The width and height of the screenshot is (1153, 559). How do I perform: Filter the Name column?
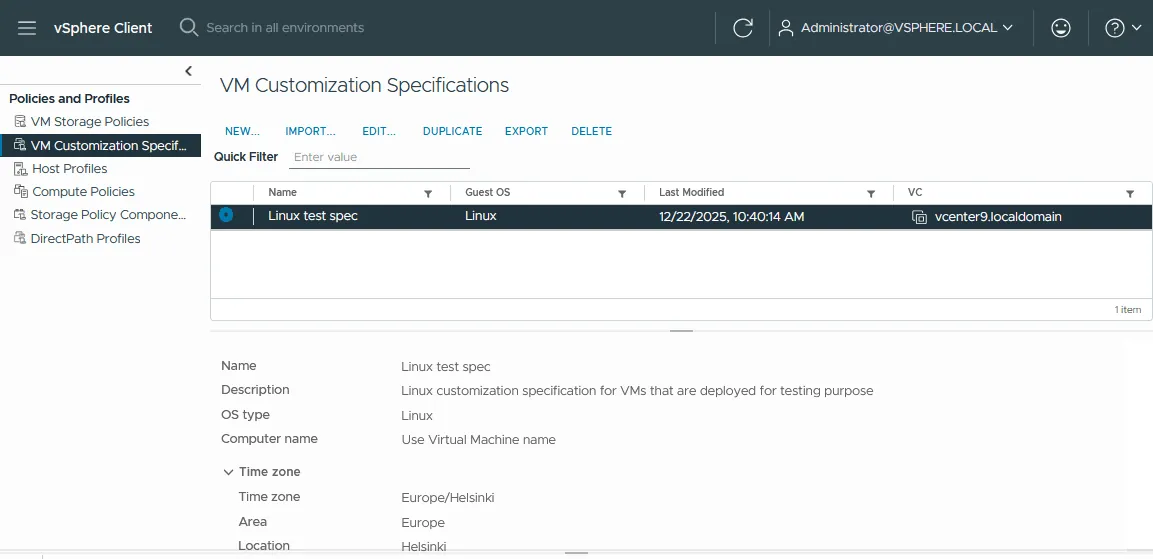tap(428, 193)
